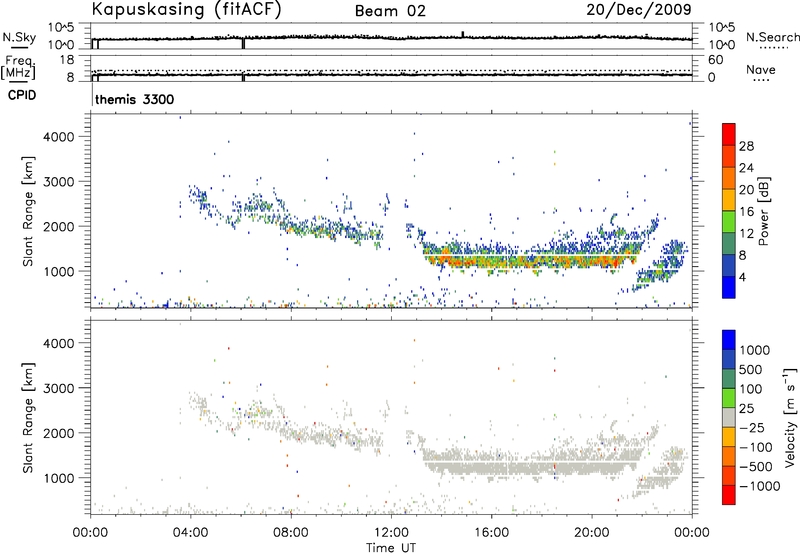This screenshot has height=554, width=800.
Task: Click the frequency trace line in Freq panel
Action: (x=391, y=75)
